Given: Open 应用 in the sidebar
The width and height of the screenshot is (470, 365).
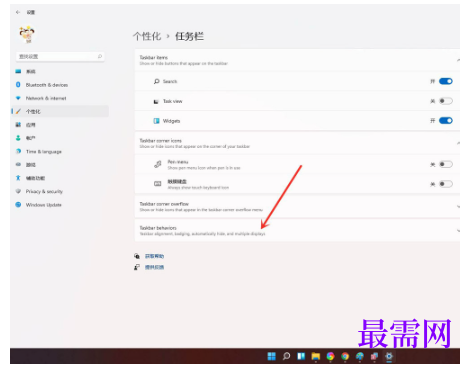Looking at the screenshot, I should pos(60,125).
